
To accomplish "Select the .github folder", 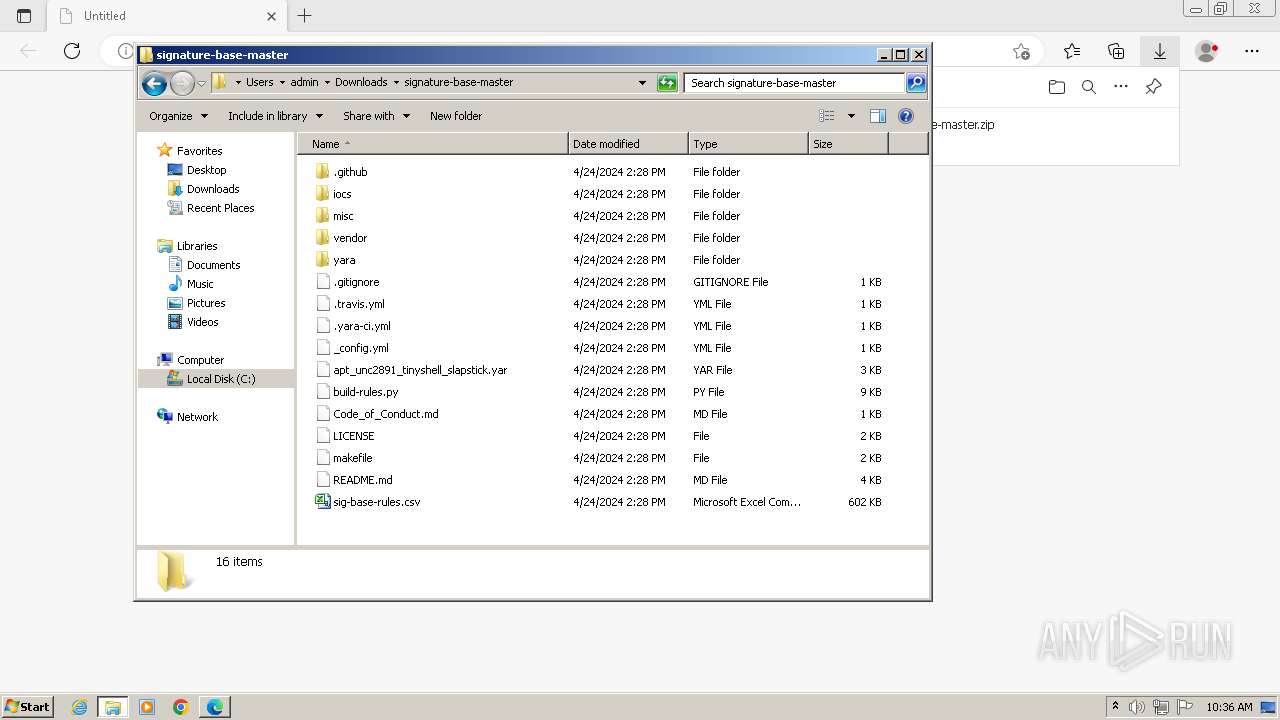I will [350, 172].
